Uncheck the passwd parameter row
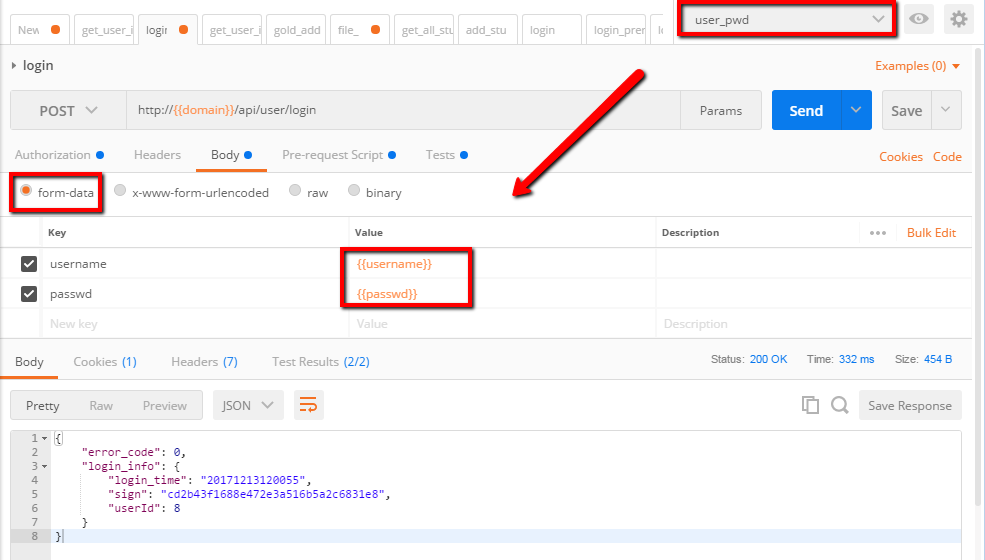Image resolution: width=985 pixels, height=560 pixels. (x=29, y=294)
